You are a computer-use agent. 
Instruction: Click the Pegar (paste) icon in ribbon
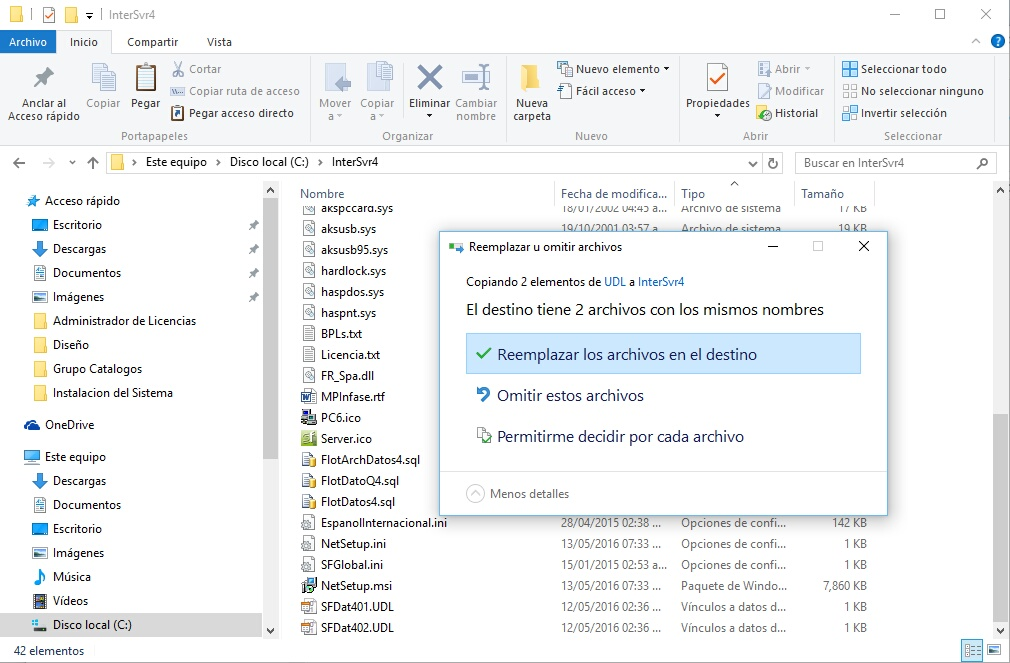[x=145, y=80]
